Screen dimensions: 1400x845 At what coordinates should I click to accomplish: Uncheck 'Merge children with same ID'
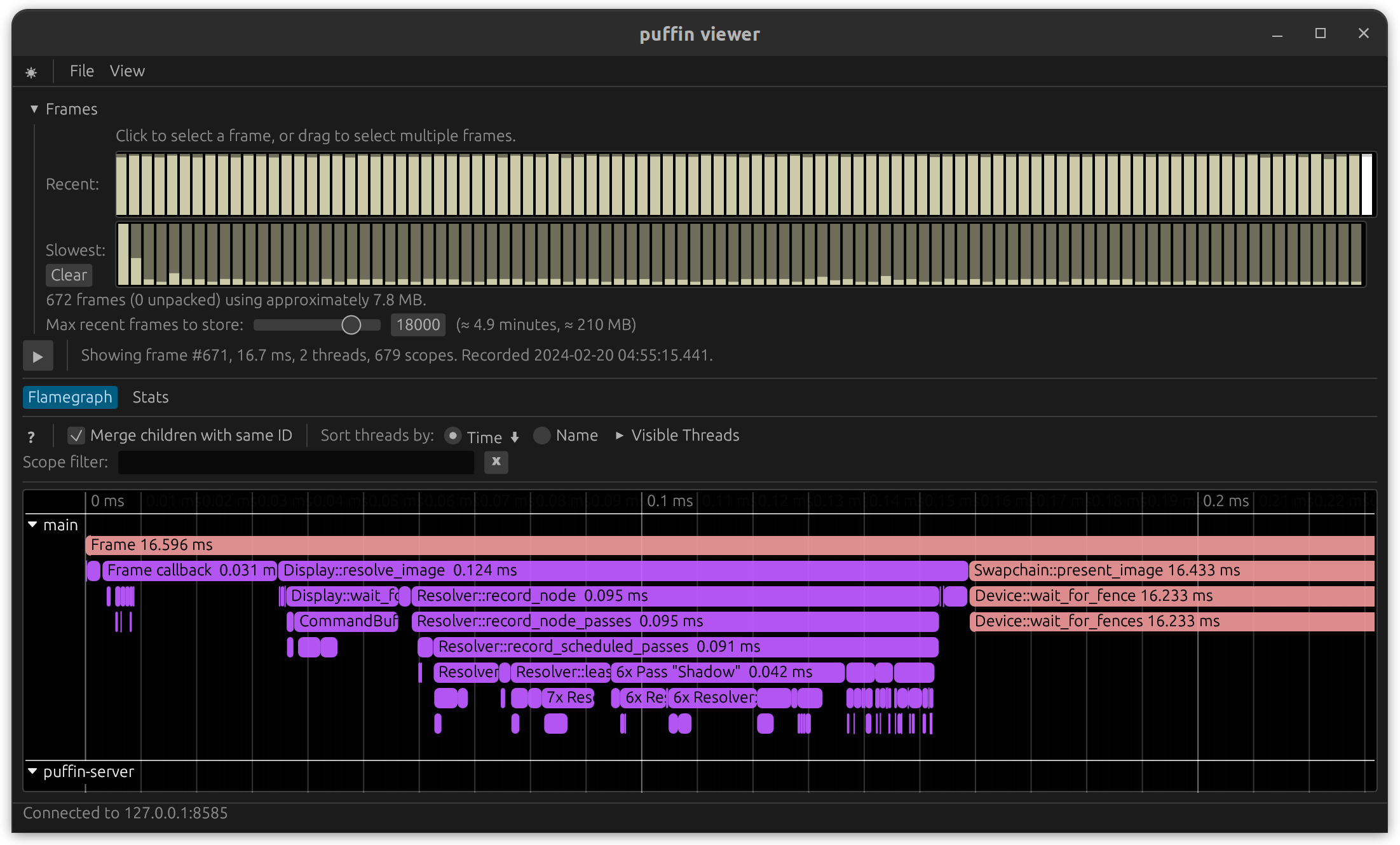pyautogui.click(x=76, y=436)
